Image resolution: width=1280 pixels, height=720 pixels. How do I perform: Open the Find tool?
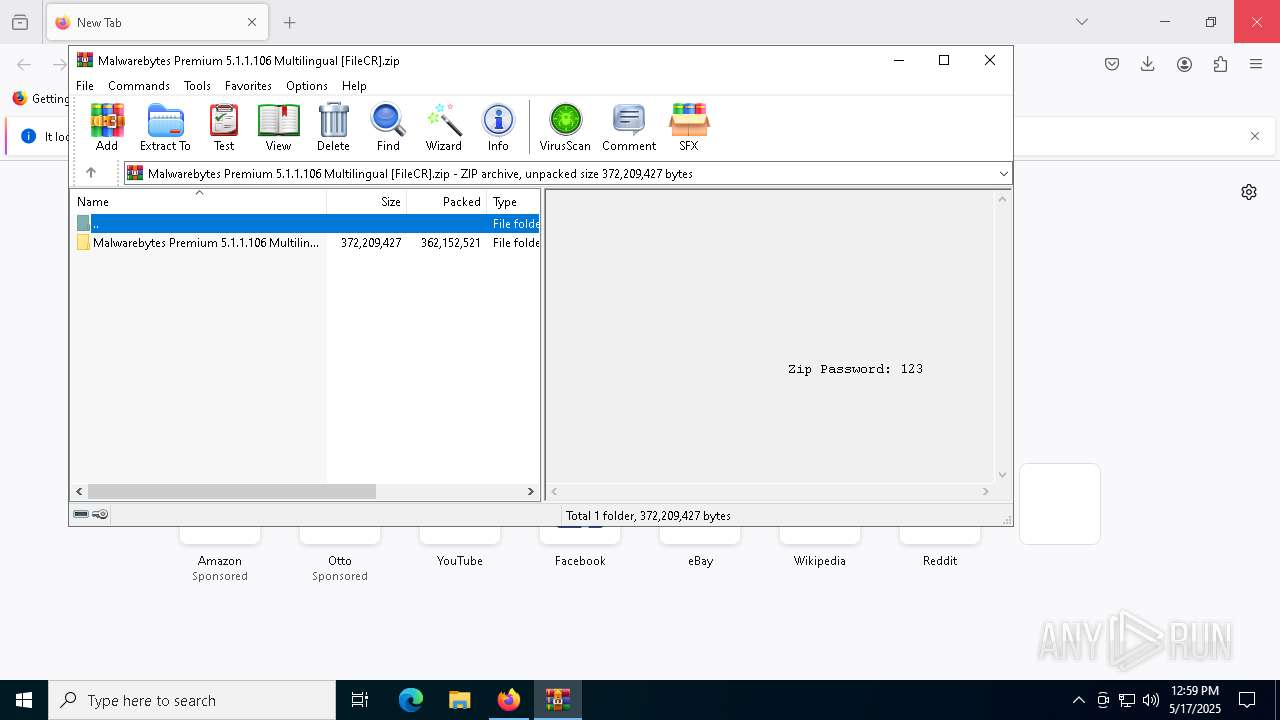click(x=388, y=127)
